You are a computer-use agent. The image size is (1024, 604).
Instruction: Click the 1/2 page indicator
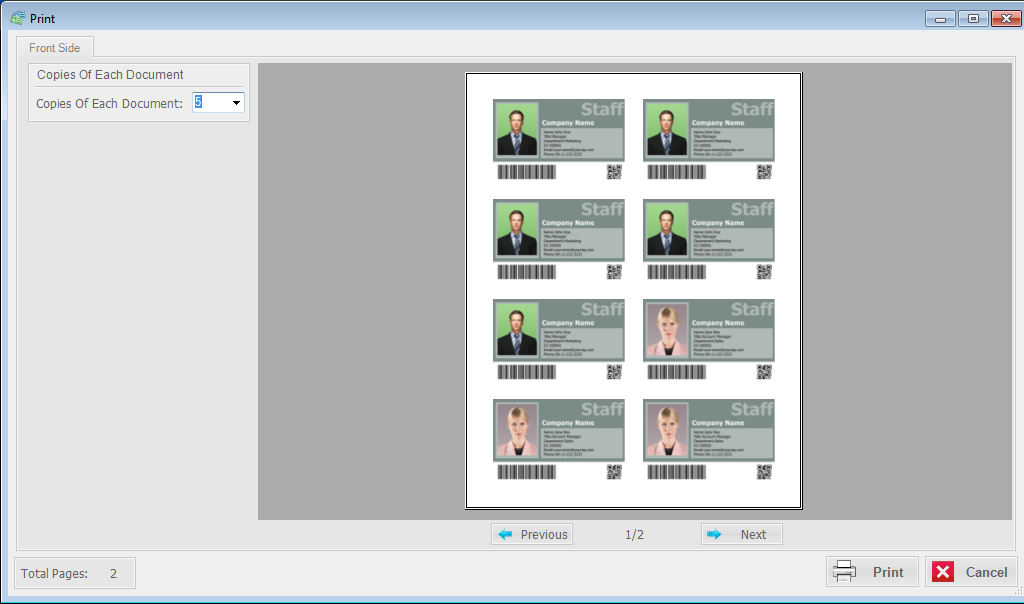point(634,534)
